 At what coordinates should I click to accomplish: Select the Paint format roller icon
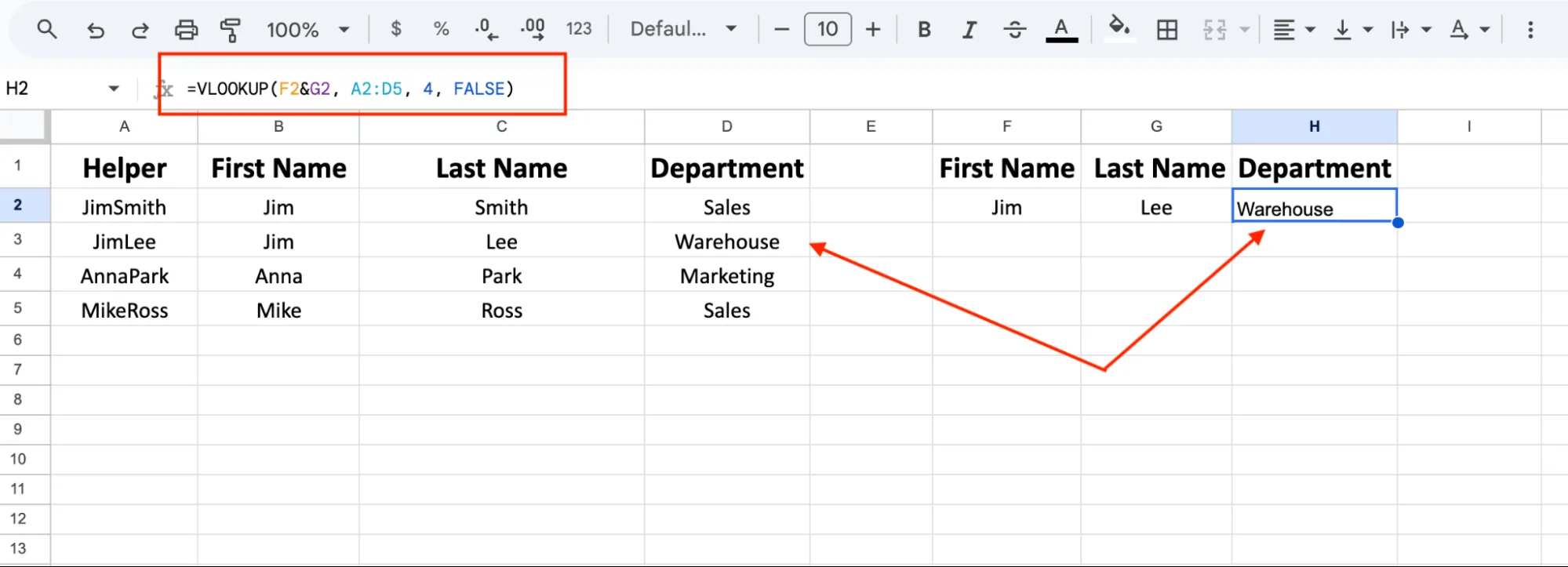231,30
